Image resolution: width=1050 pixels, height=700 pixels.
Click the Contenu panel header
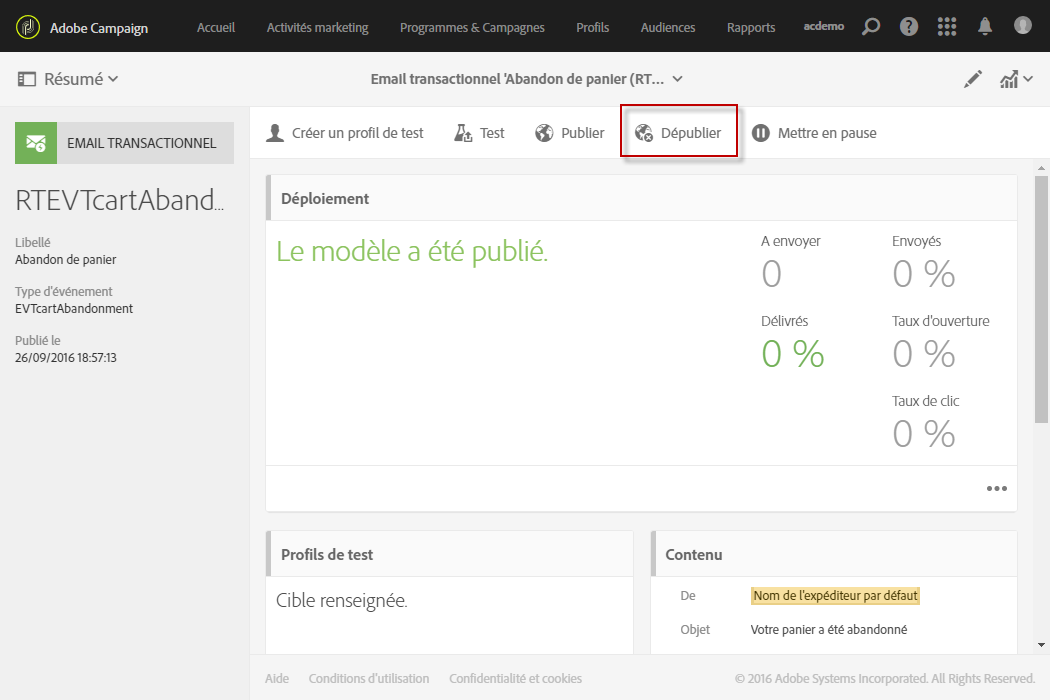[834, 554]
